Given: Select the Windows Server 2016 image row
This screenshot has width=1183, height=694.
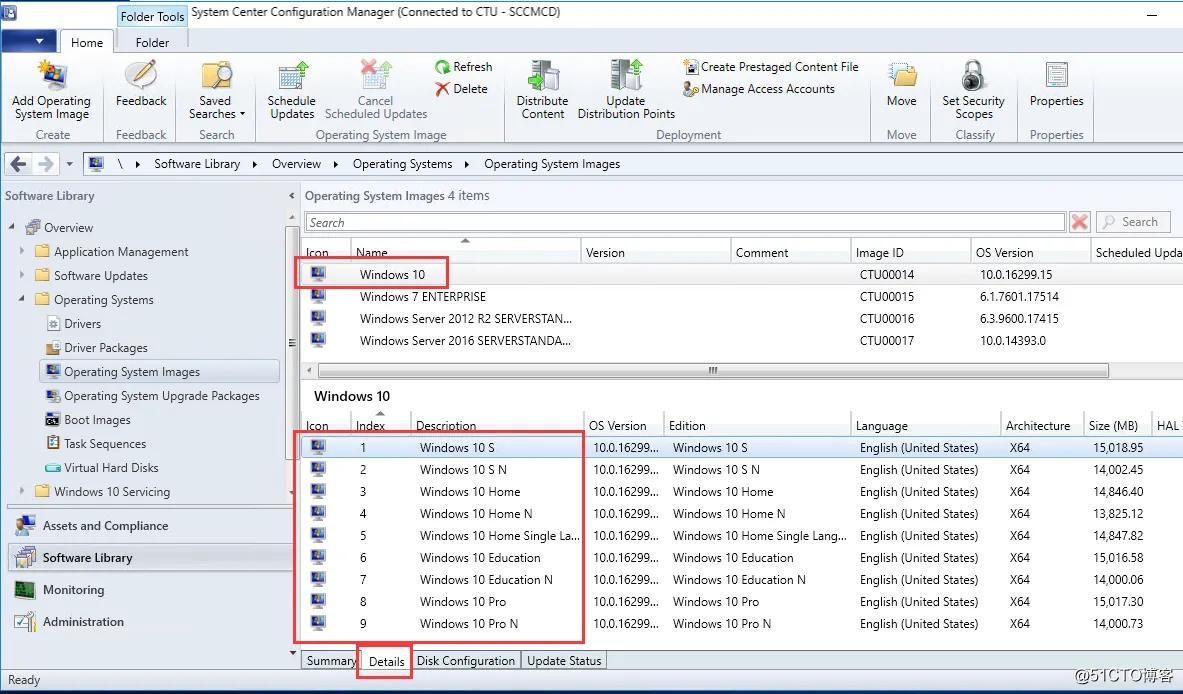Looking at the screenshot, I should [x=743, y=340].
